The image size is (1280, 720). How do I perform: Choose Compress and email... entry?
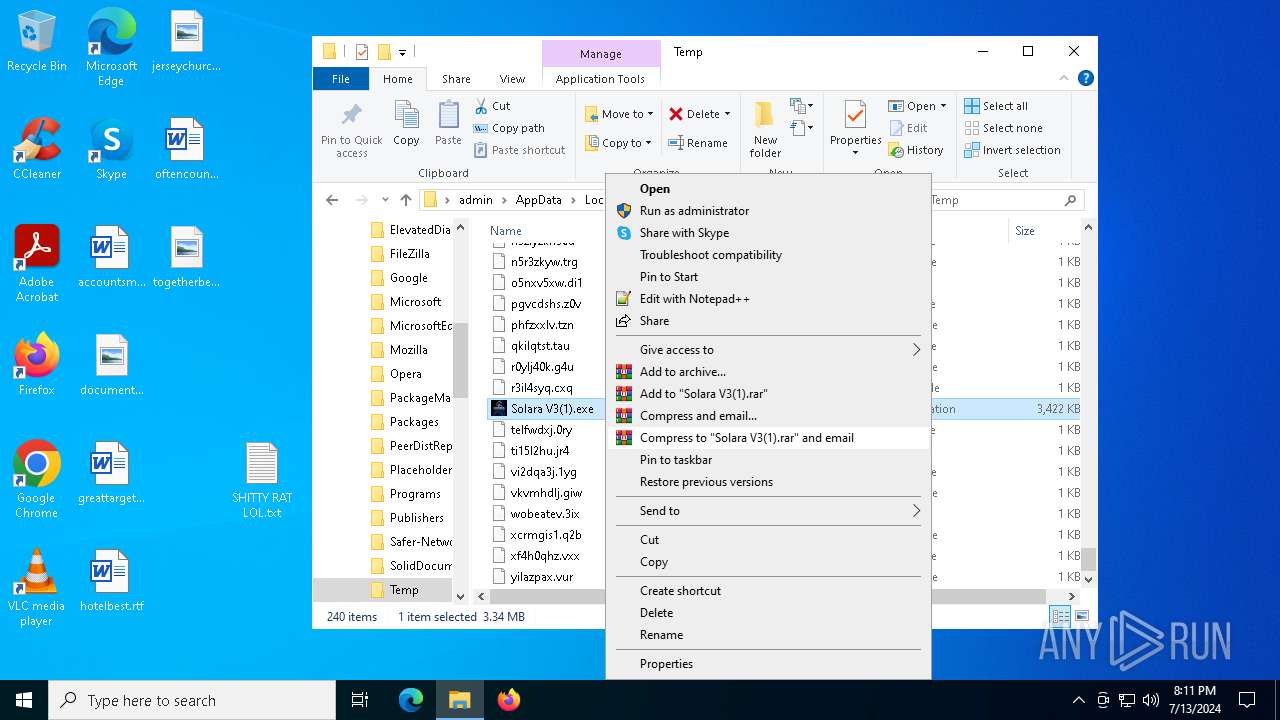tap(769, 416)
